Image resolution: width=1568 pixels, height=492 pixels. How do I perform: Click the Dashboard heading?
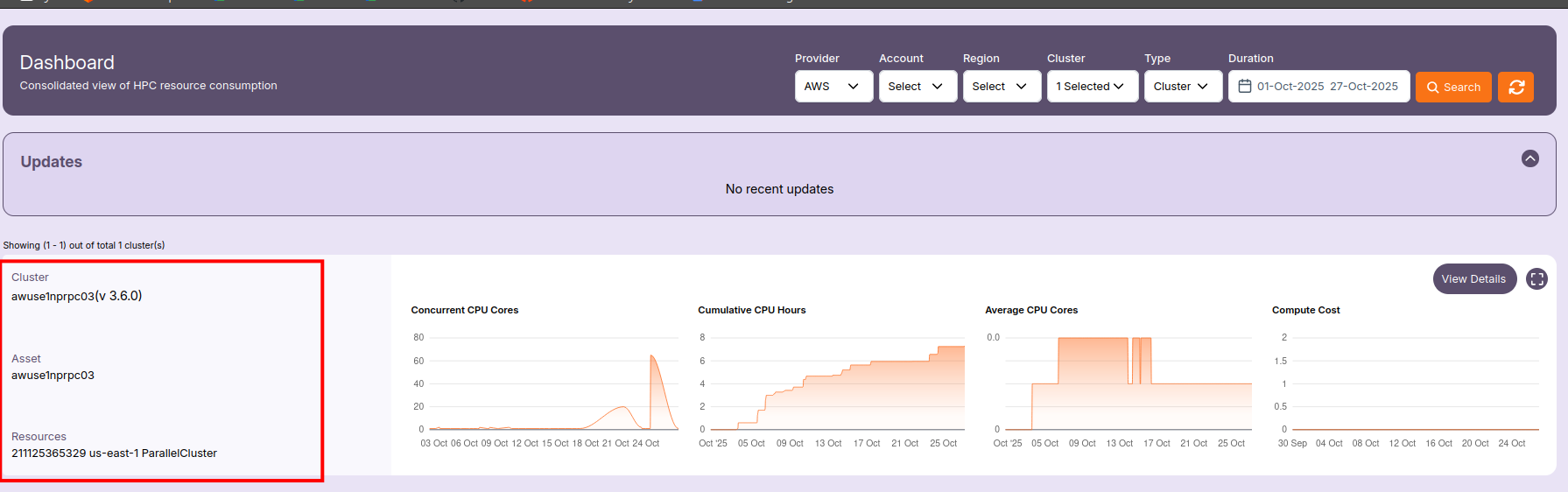coord(67,62)
